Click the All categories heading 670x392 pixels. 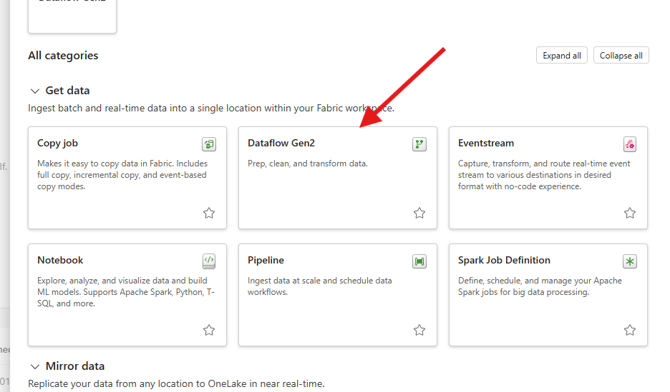pyautogui.click(x=63, y=56)
